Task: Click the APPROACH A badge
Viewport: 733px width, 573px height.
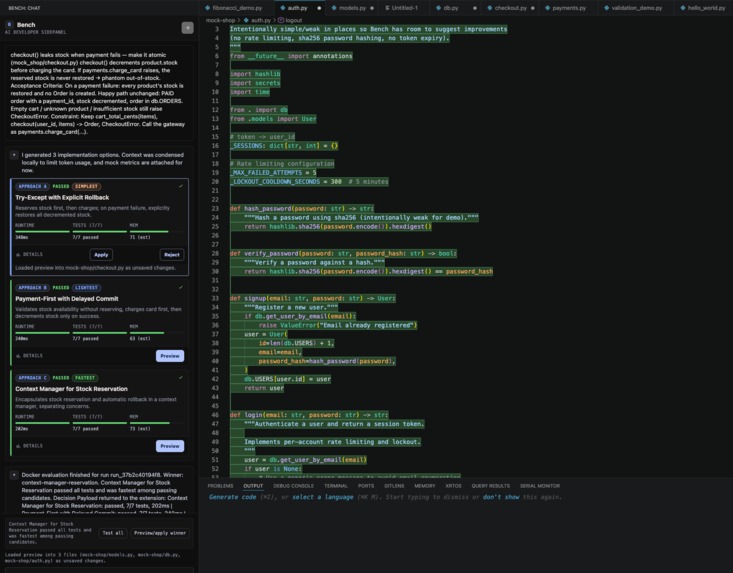Action: point(32,186)
